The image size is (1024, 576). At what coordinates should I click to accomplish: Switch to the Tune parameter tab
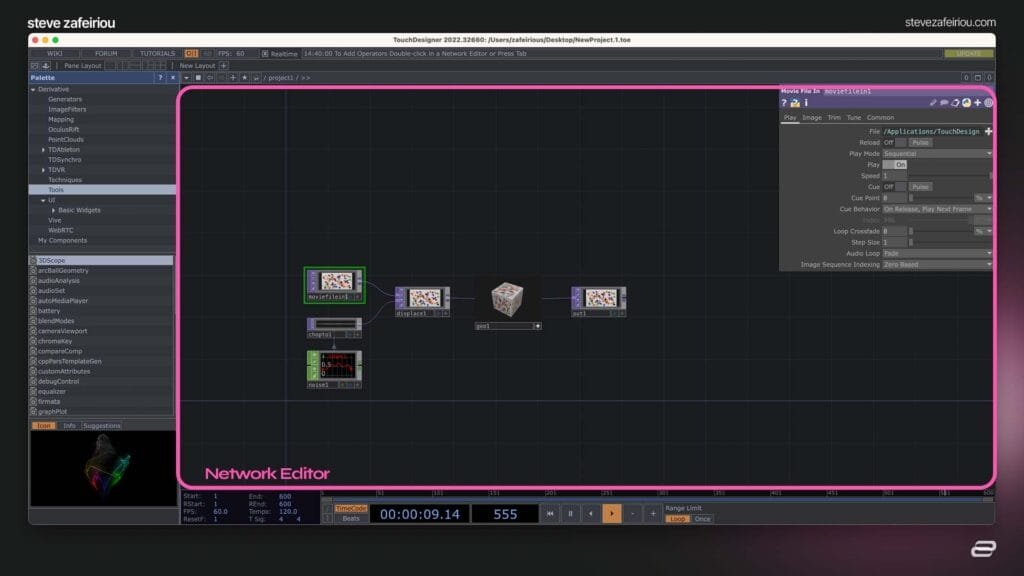pyautogui.click(x=854, y=118)
